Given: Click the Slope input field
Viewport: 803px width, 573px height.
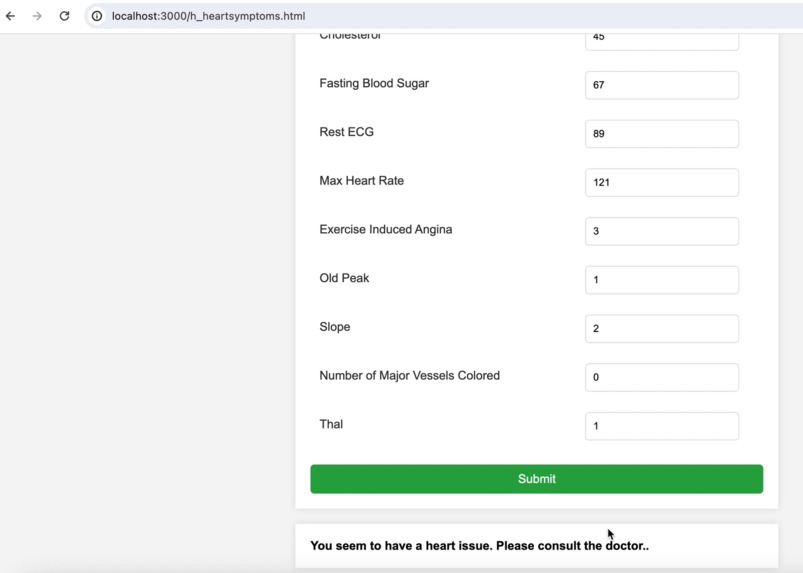Looking at the screenshot, I should tap(662, 328).
